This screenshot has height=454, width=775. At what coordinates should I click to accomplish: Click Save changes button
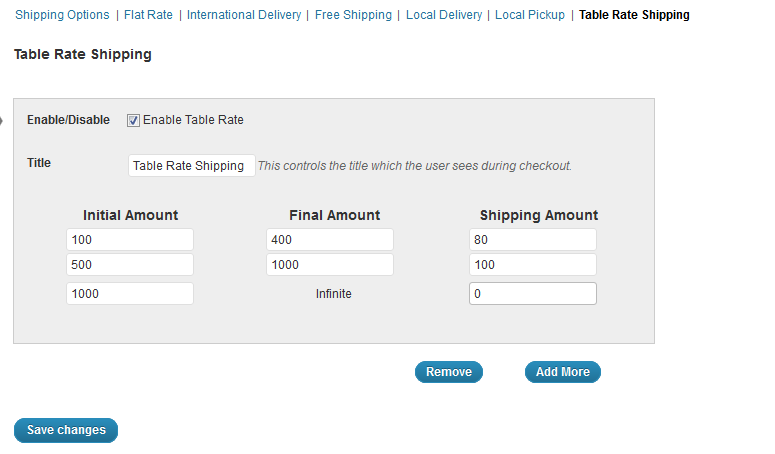66,430
